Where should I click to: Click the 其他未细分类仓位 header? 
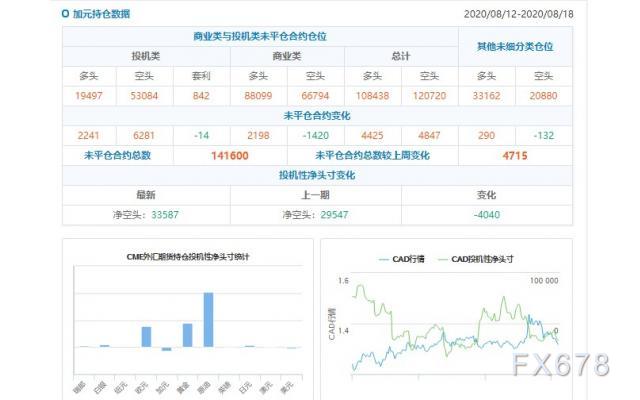[515, 47]
